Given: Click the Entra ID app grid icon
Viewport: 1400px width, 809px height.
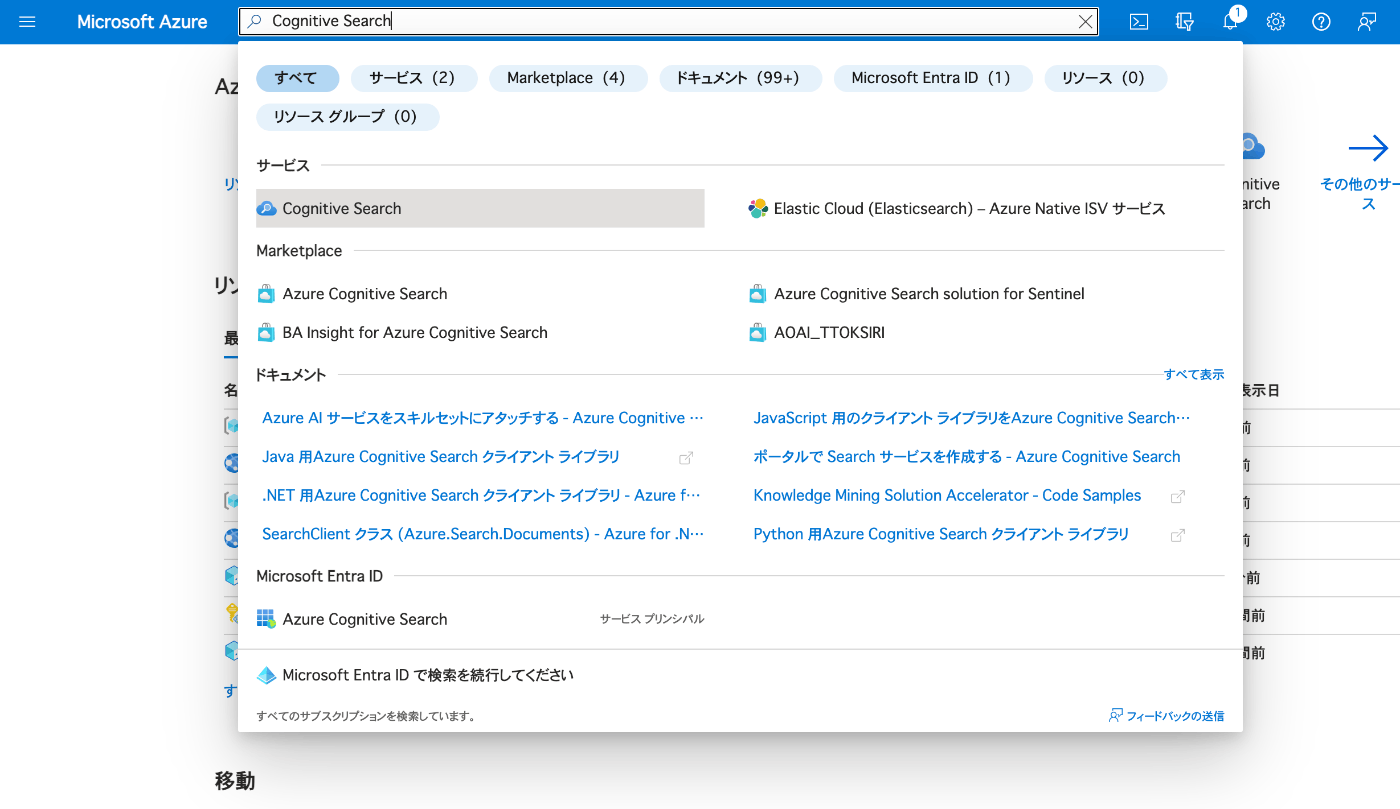Looking at the screenshot, I should click(266, 620).
